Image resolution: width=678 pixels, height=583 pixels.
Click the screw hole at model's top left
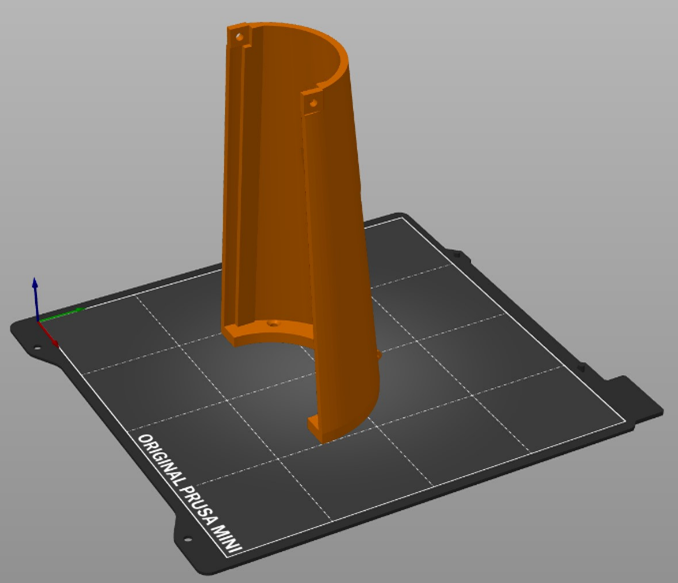239,37
